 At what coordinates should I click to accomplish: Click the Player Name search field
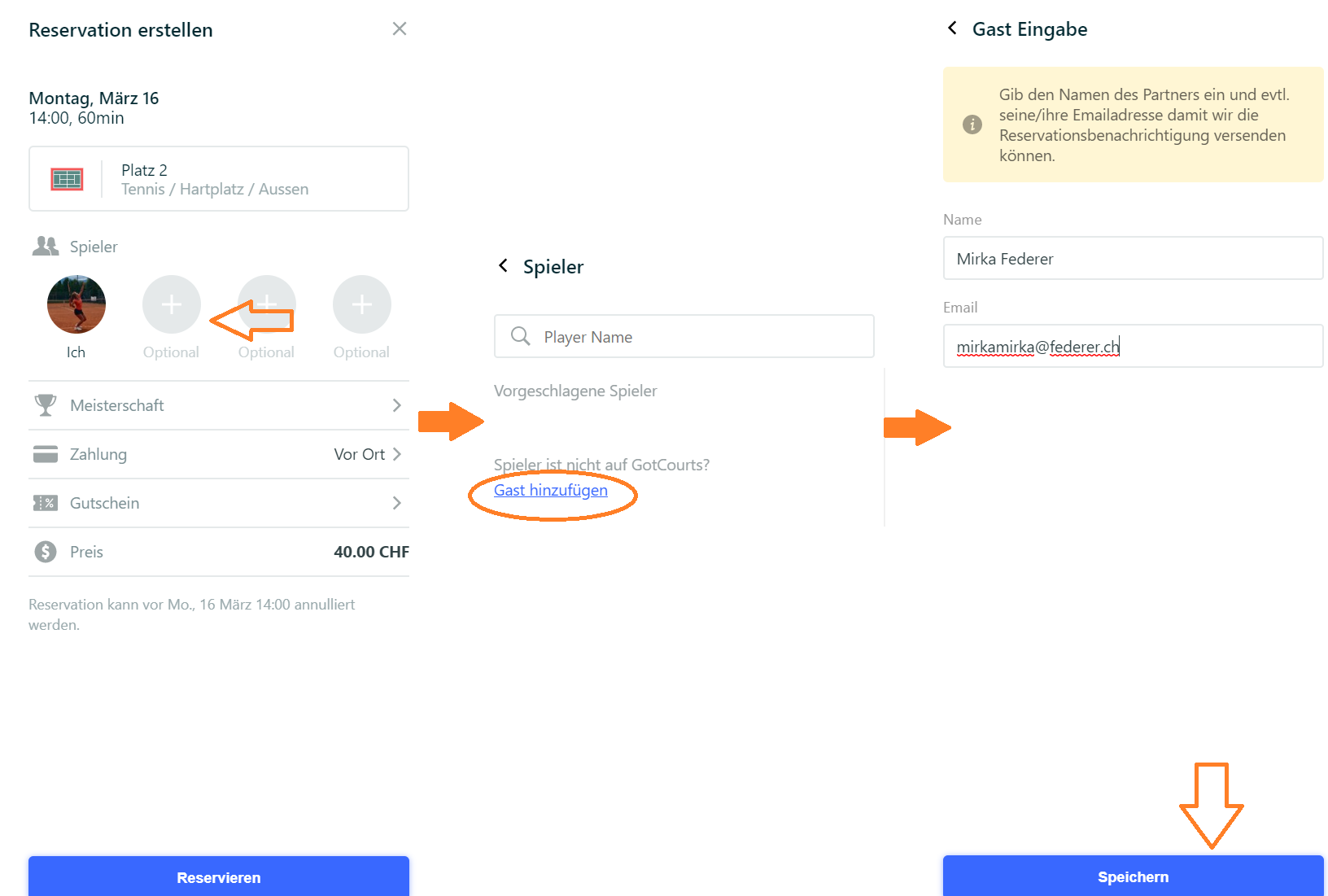(x=684, y=336)
